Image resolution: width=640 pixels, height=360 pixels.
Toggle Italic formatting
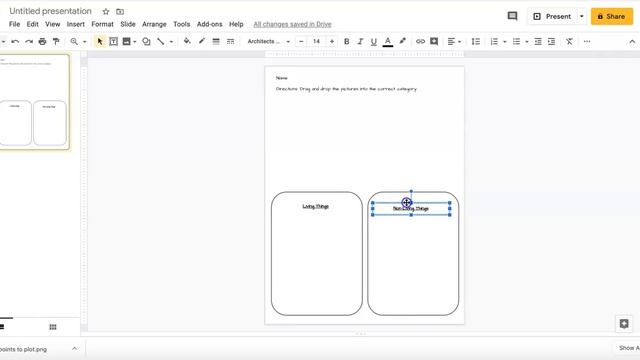(360, 42)
